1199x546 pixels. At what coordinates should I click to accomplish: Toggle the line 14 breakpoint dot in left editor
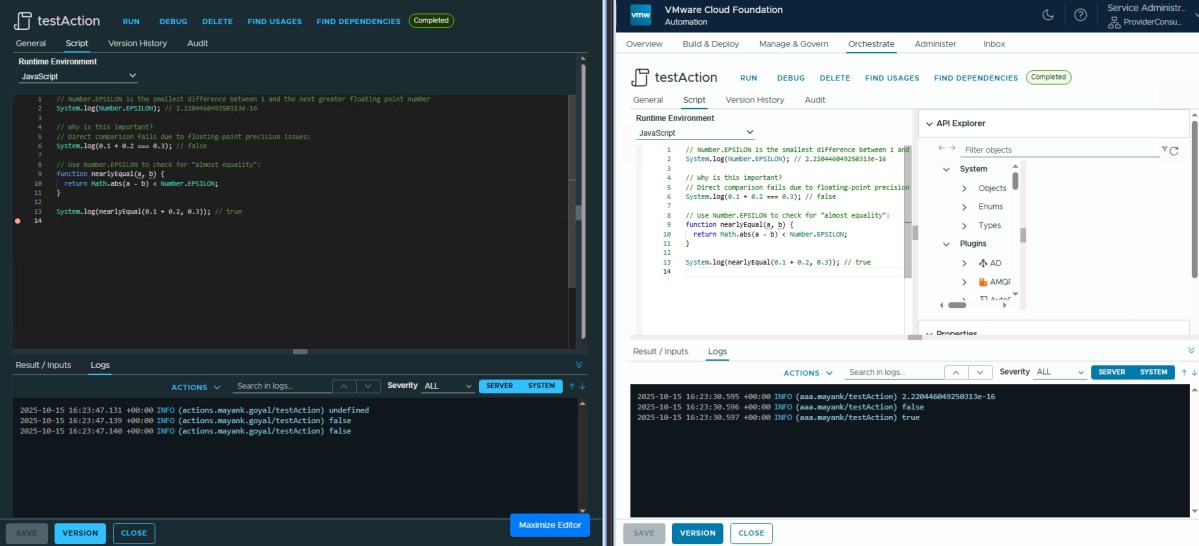pyautogui.click(x=18, y=221)
